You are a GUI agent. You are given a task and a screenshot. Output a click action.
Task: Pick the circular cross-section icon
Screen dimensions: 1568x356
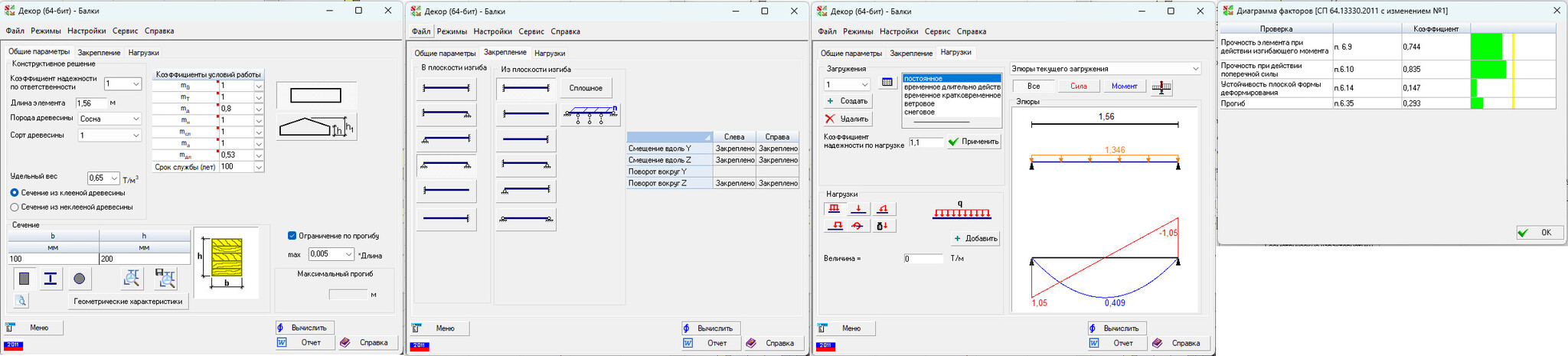(79, 279)
